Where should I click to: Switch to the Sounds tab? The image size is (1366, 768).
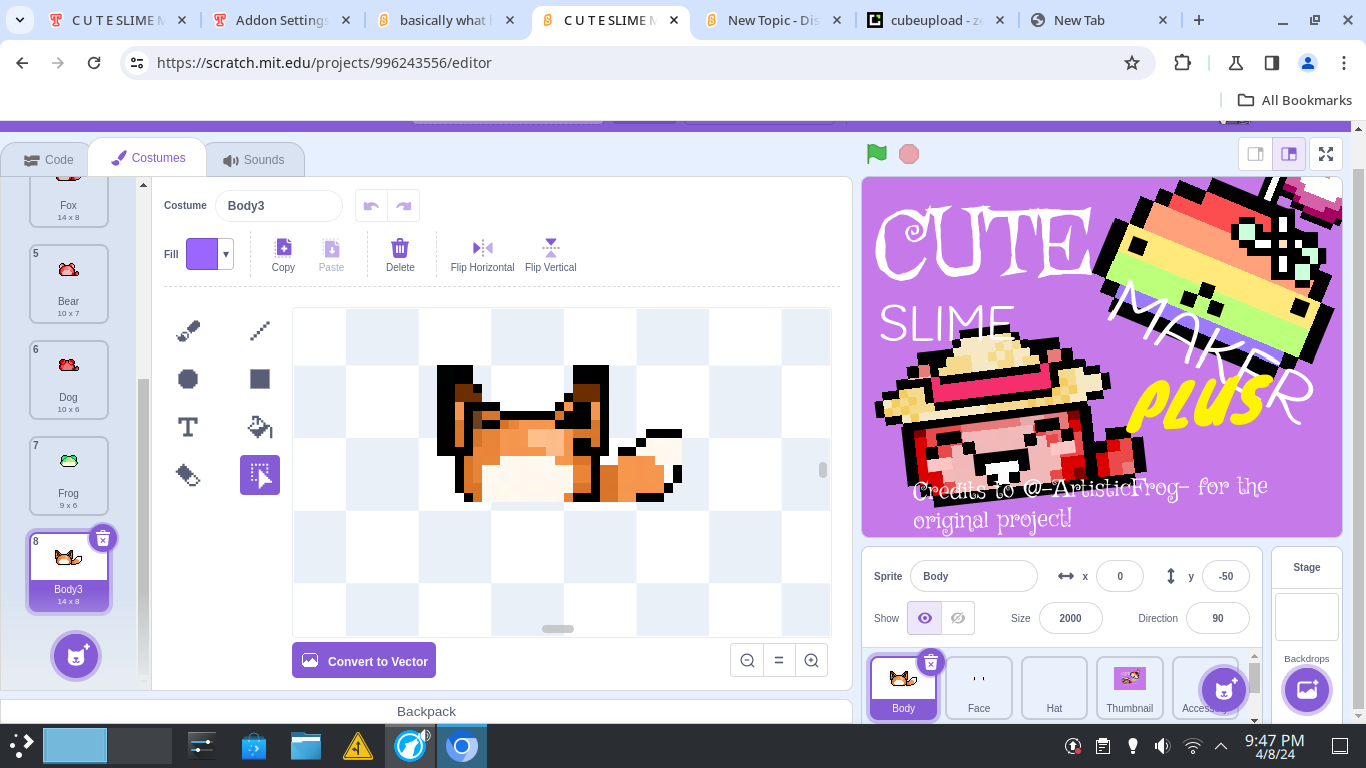point(255,158)
